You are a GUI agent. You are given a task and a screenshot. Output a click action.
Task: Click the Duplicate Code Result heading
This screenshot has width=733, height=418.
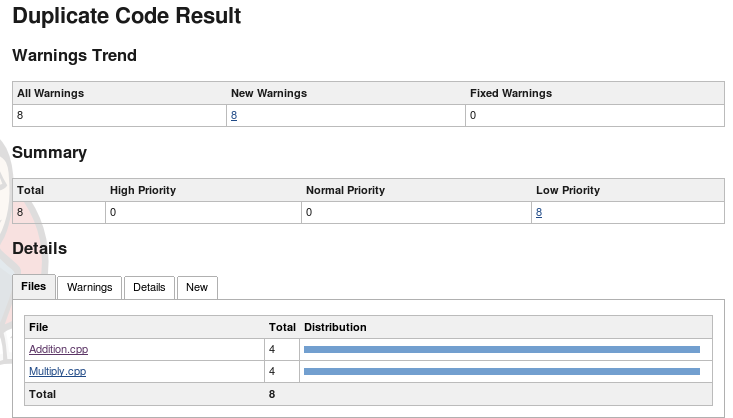pos(126,17)
